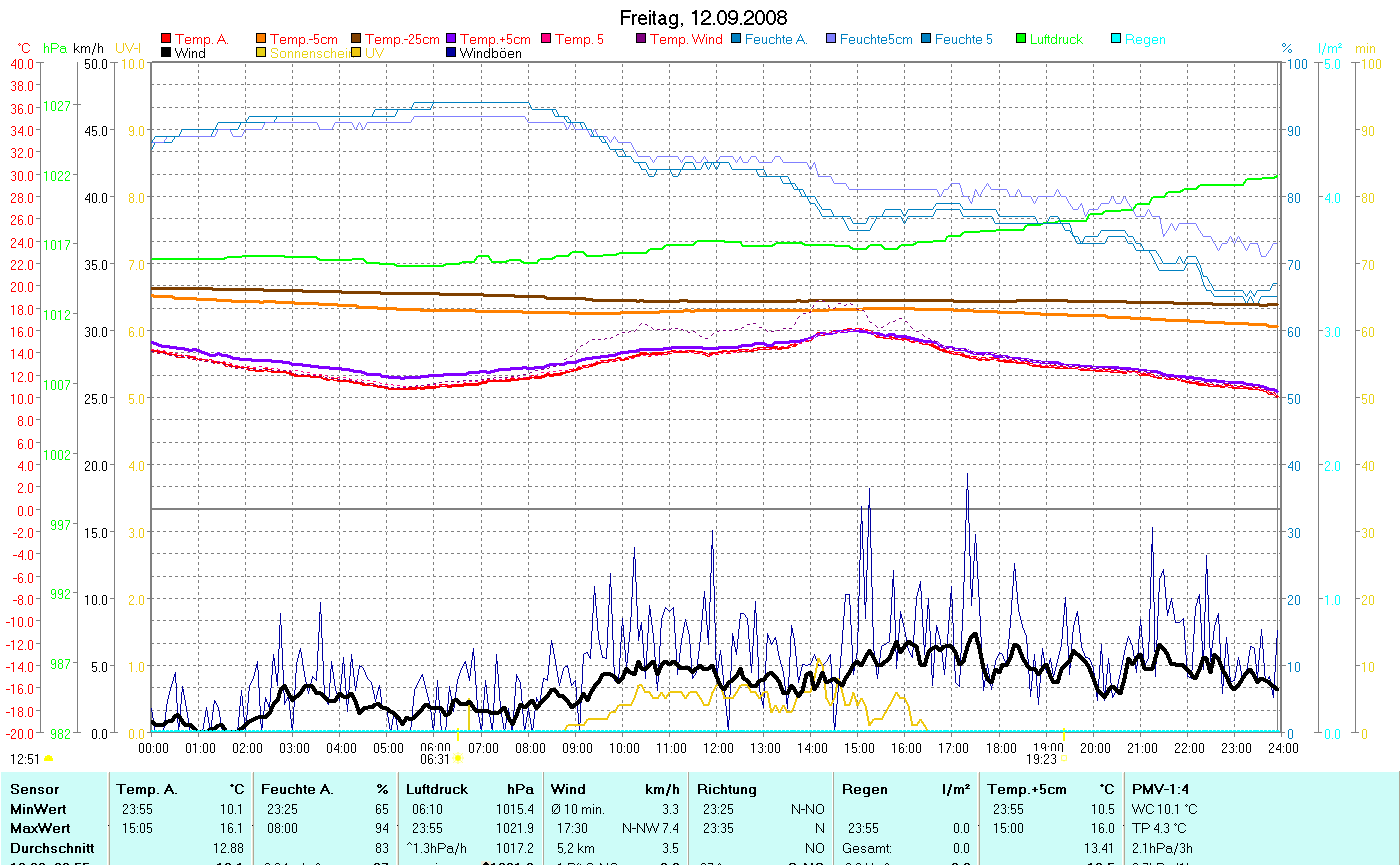The height and width of the screenshot is (865, 1400).
Task: Click the sunrise marker at 06:31
Action: point(458,759)
